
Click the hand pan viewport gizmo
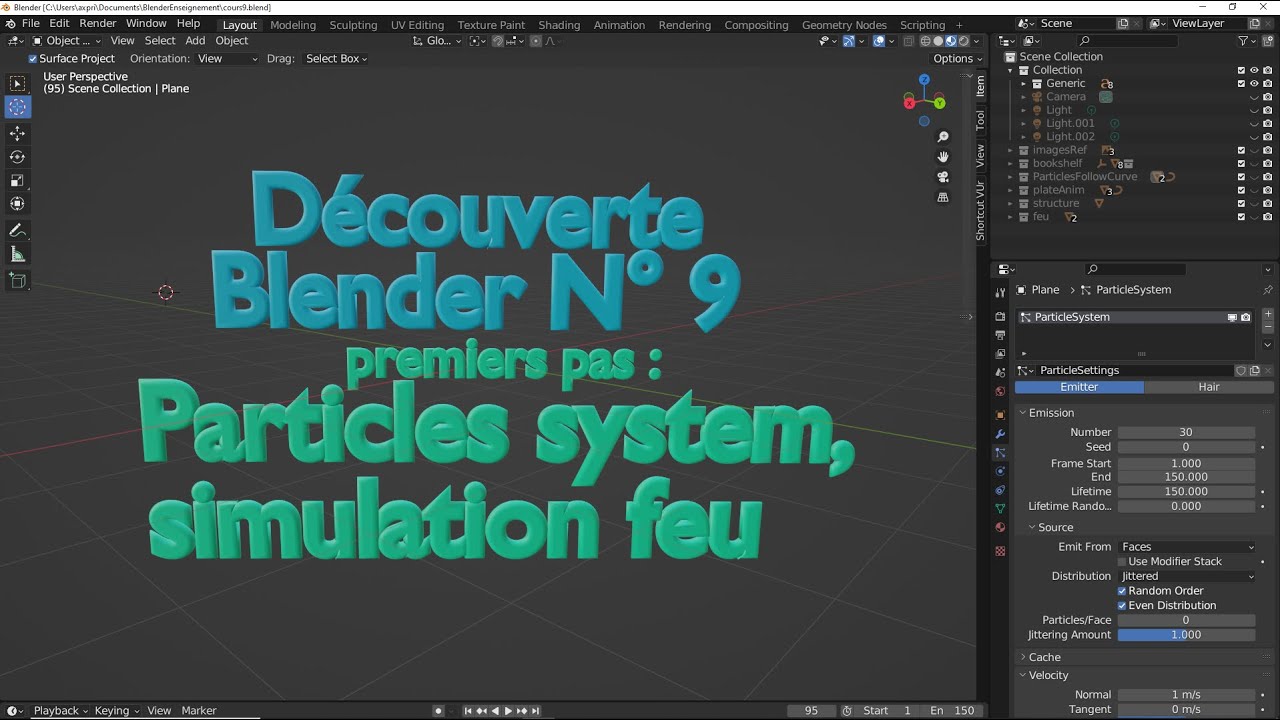point(943,157)
